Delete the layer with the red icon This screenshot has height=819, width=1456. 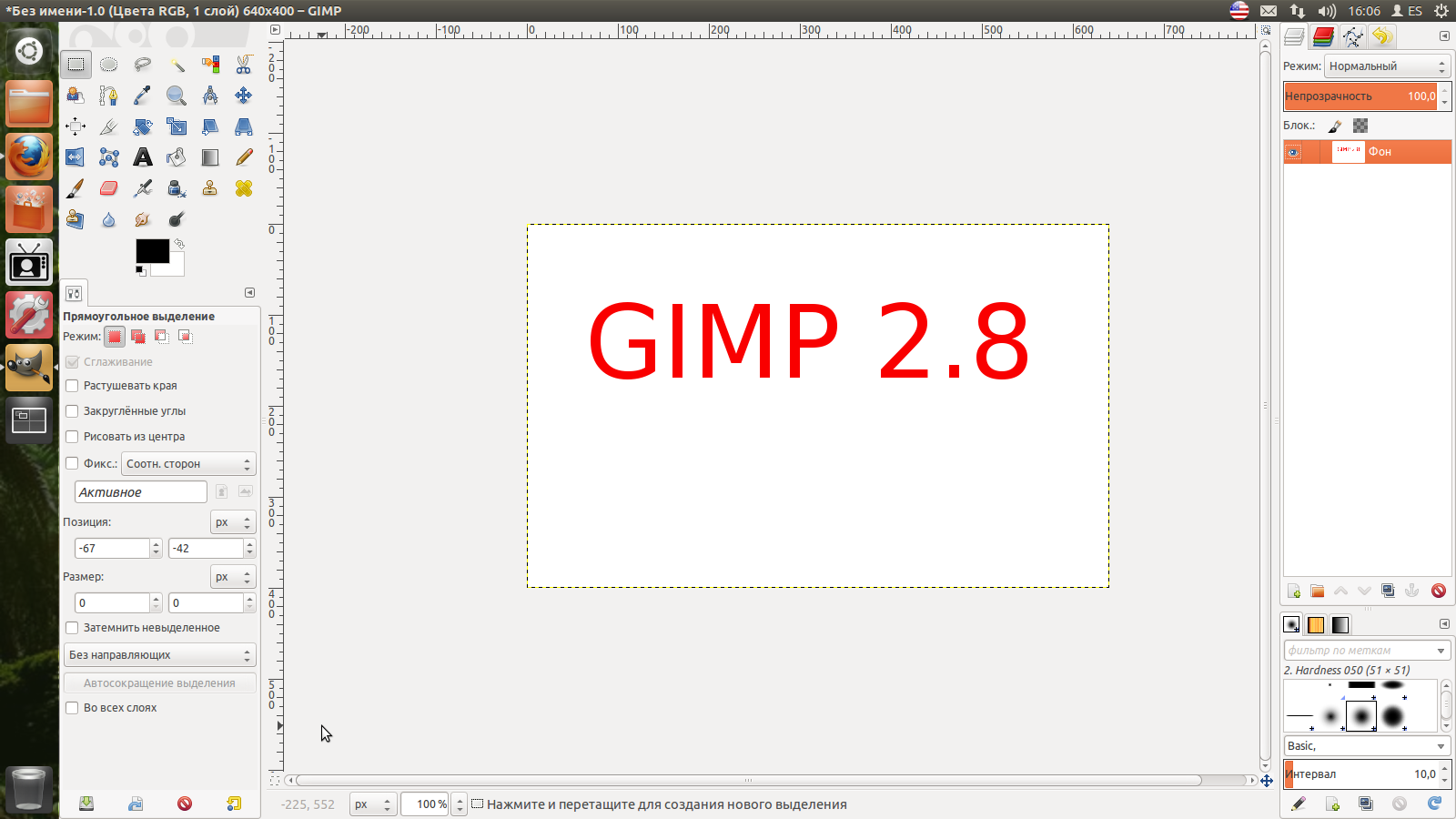(1439, 591)
